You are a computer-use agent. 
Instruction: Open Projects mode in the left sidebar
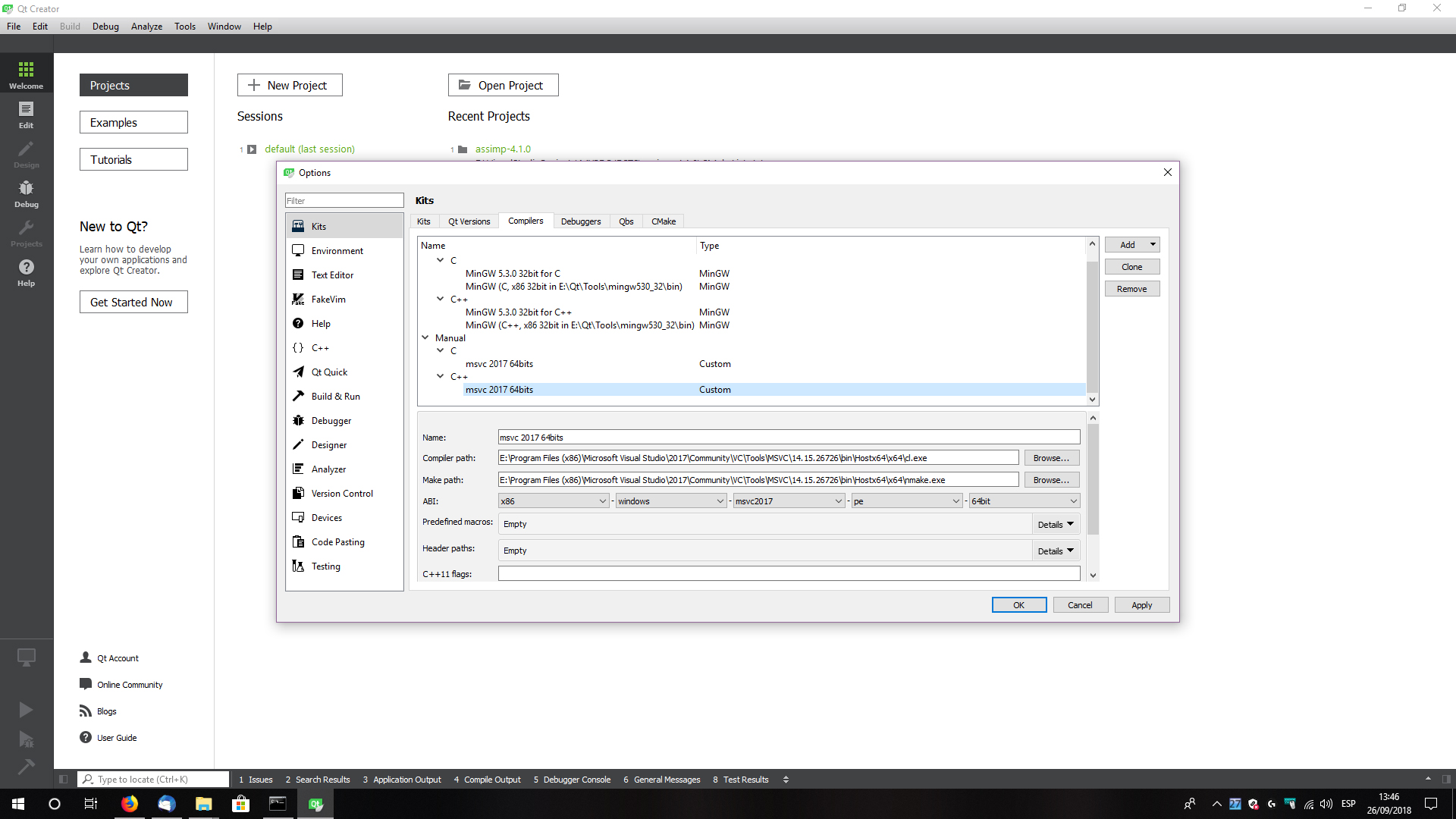click(27, 233)
